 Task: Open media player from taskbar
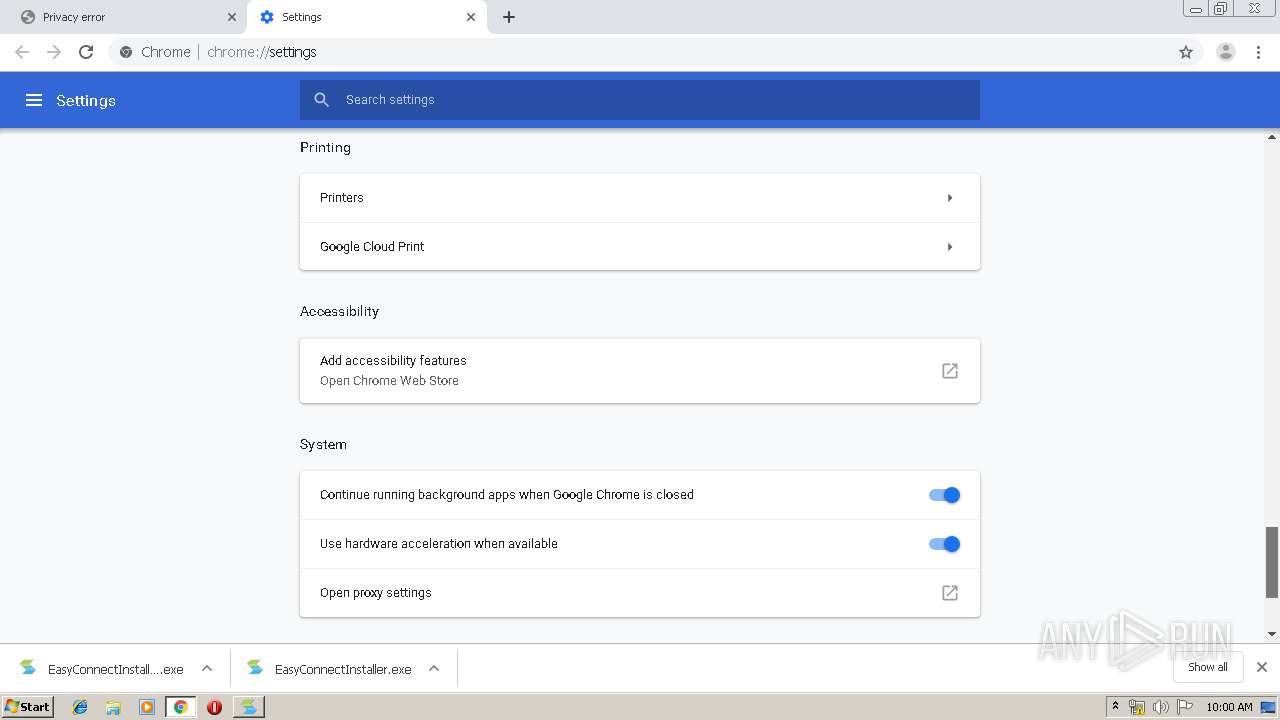tap(147, 707)
